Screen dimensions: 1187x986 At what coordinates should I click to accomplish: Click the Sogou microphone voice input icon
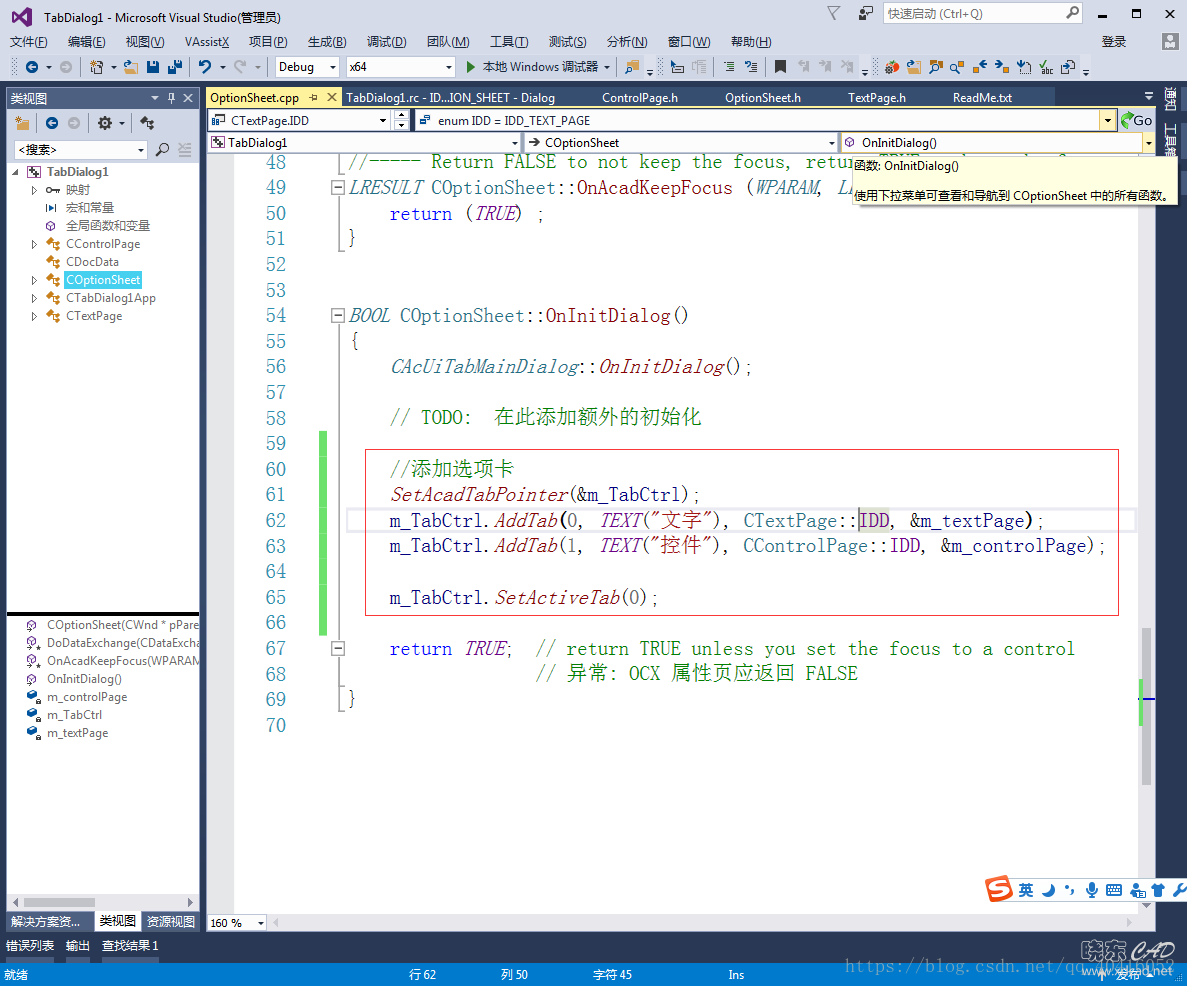pos(1092,890)
